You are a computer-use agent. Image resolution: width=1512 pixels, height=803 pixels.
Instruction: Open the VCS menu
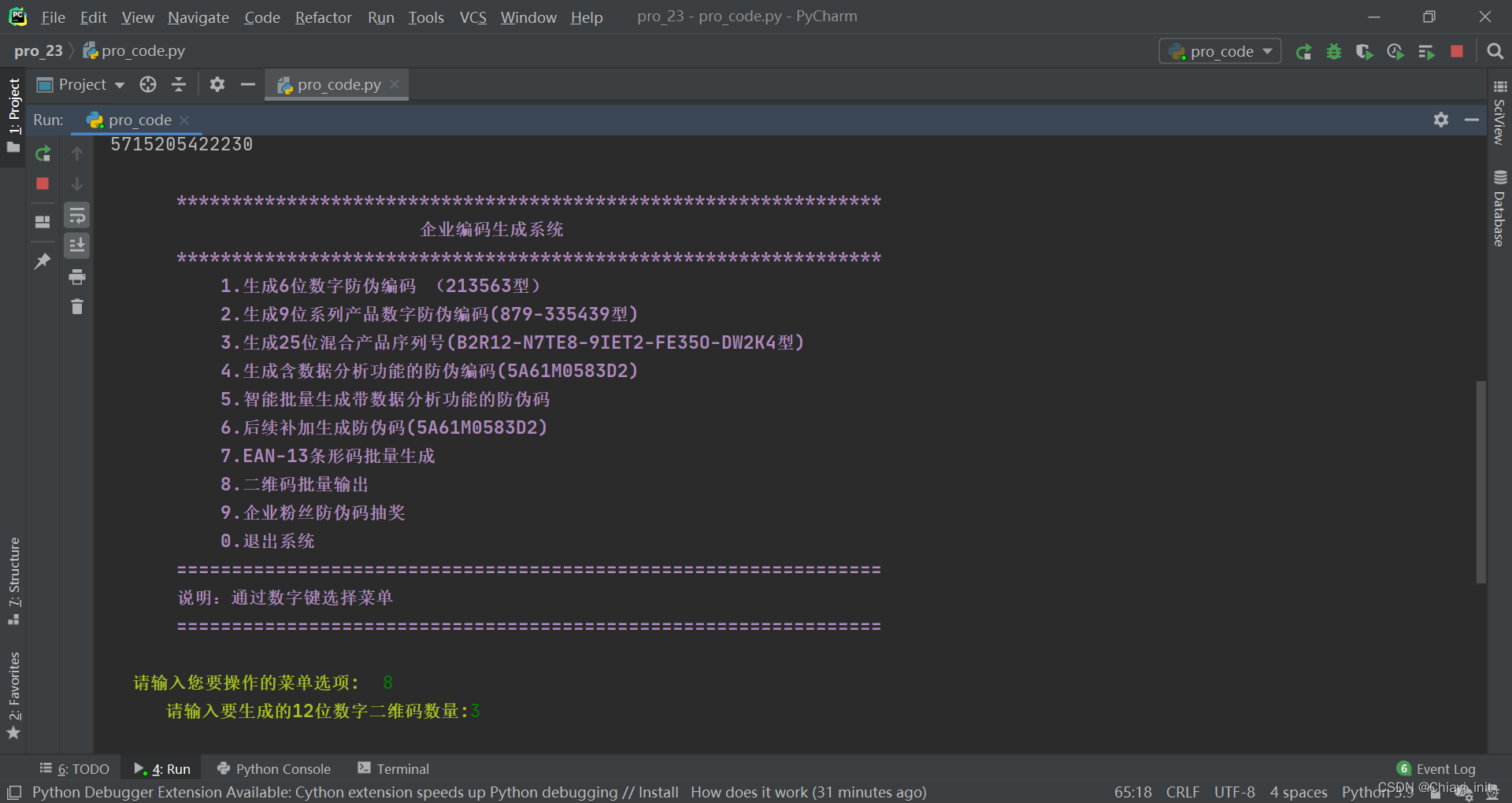tap(473, 17)
